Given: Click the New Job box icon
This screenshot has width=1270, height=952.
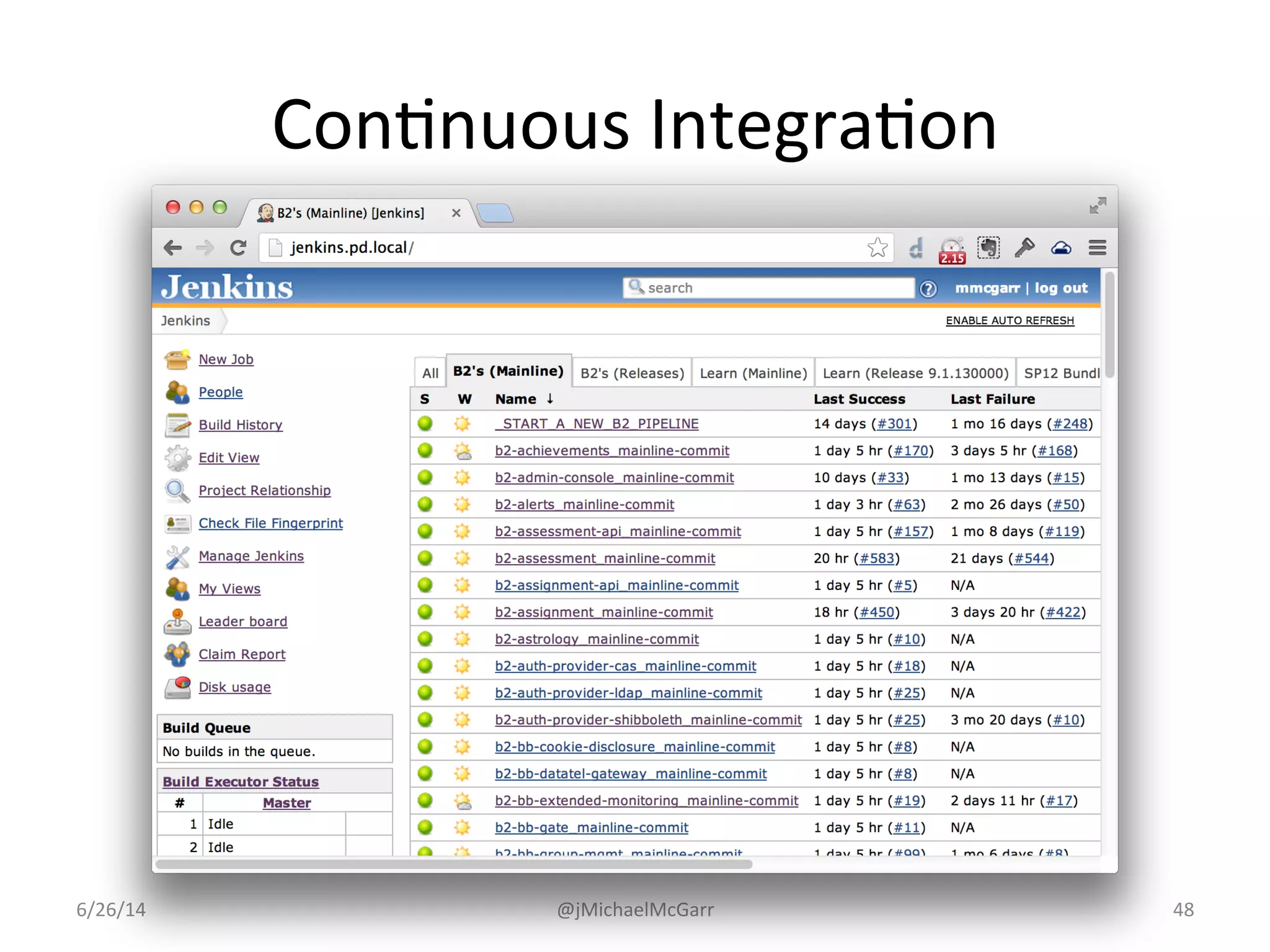Looking at the screenshot, I should [x=177, y=359].
